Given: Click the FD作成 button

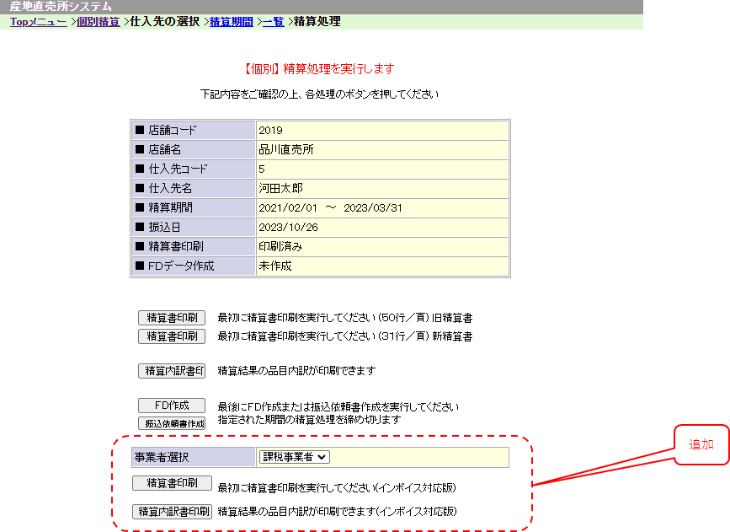Looking at the screenshot, I should pyautogui.click(x=171, y=405).
